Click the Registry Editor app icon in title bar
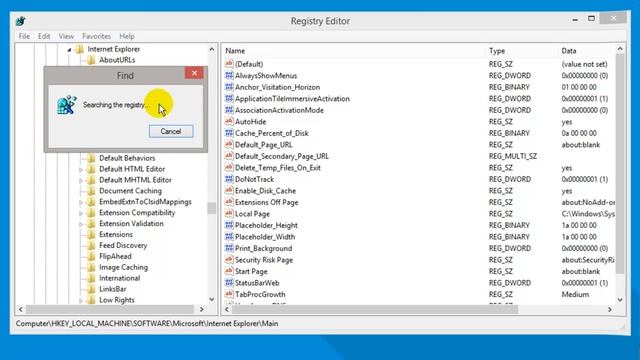This screenshot has width=640, height=360. coord(21,21)
